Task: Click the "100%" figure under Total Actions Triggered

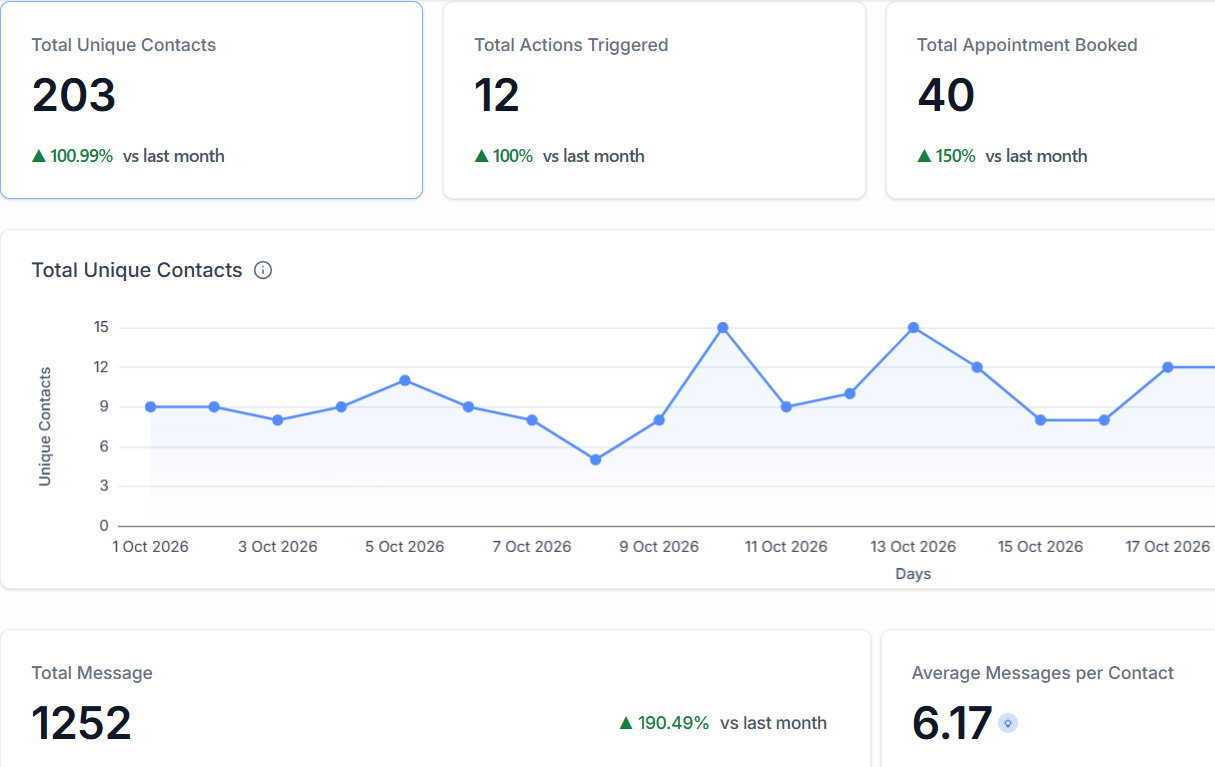Action: (x=513, y=156)
